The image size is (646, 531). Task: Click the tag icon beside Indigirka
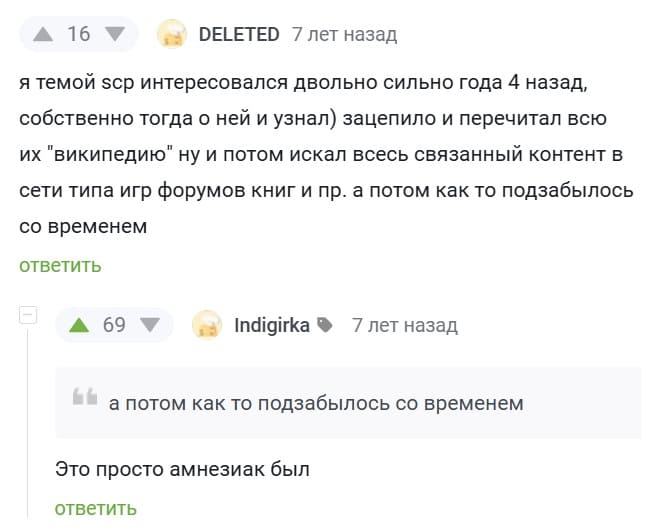324,325
